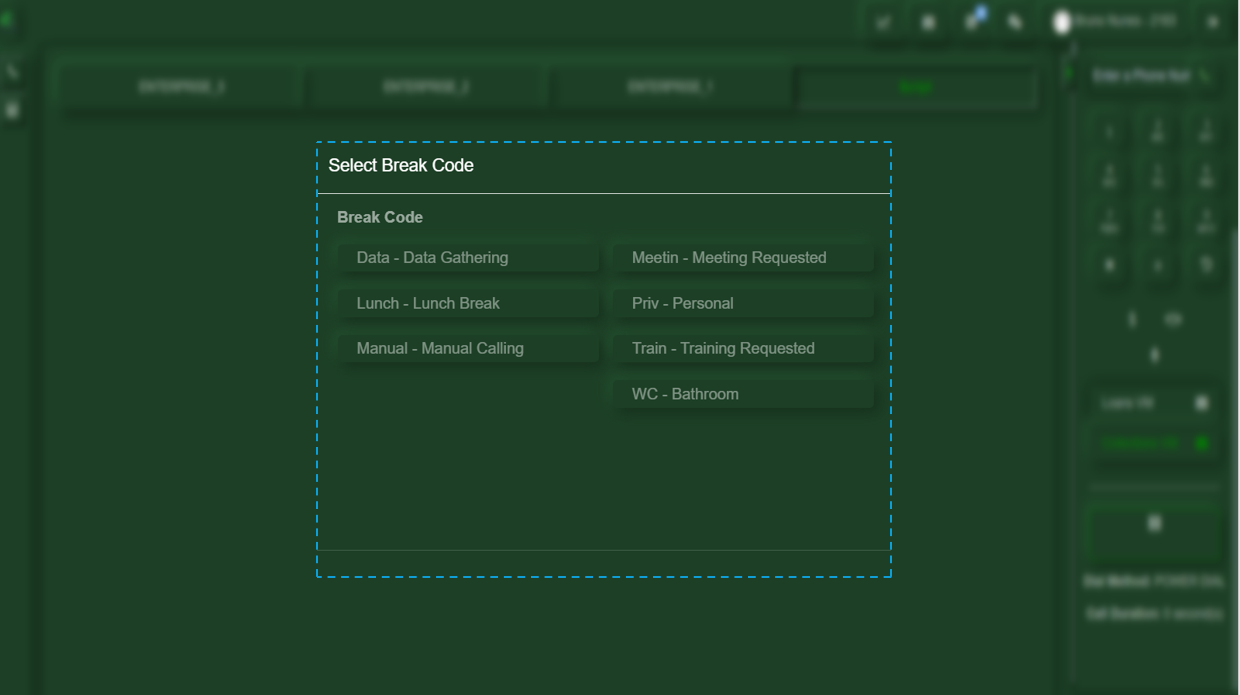
Task: Open the green highlighted tab
Action: coord(916,87)
